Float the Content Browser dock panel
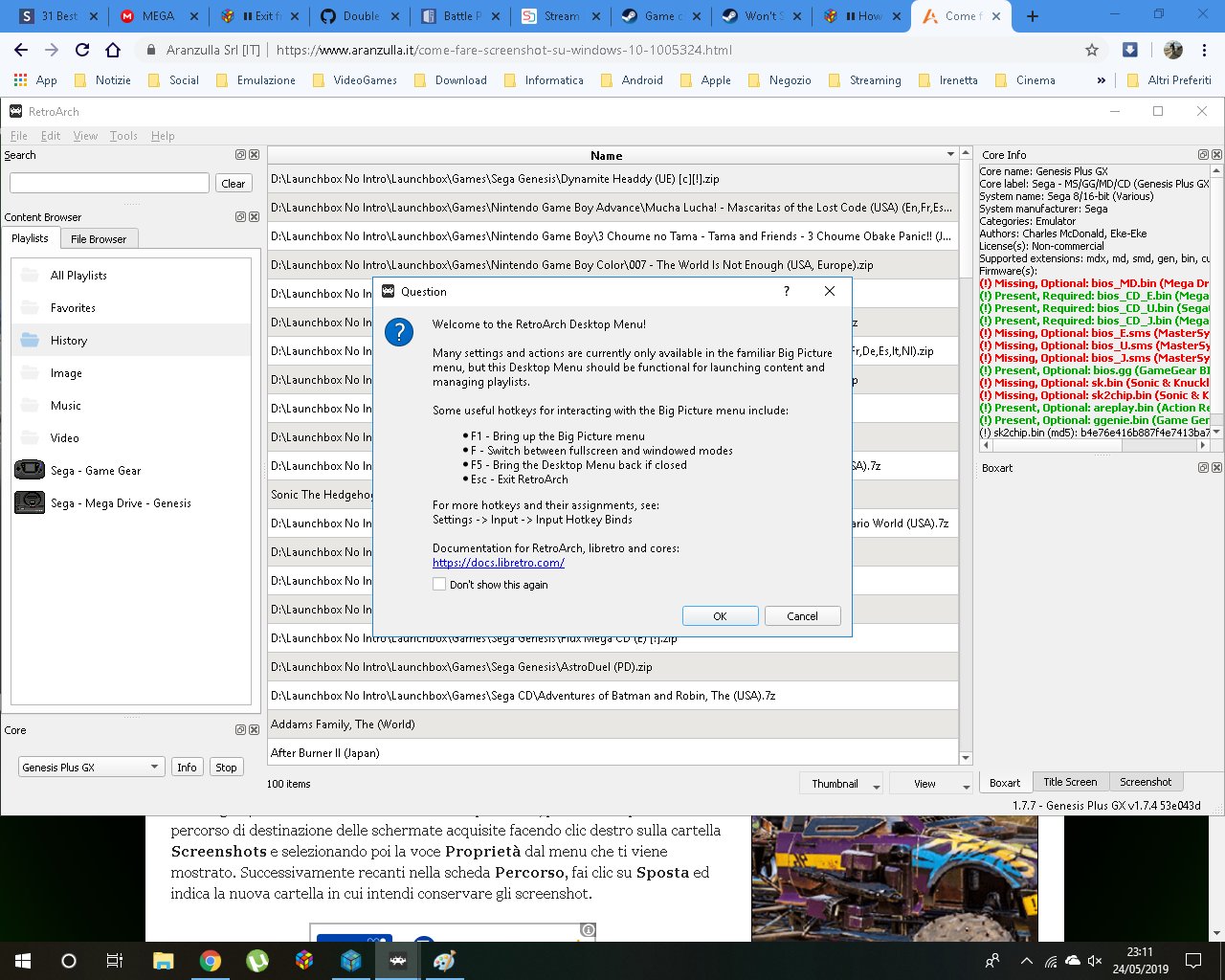Image resolution: width=1225 pixels, height=980 pixels. click(x=240, y=216)
